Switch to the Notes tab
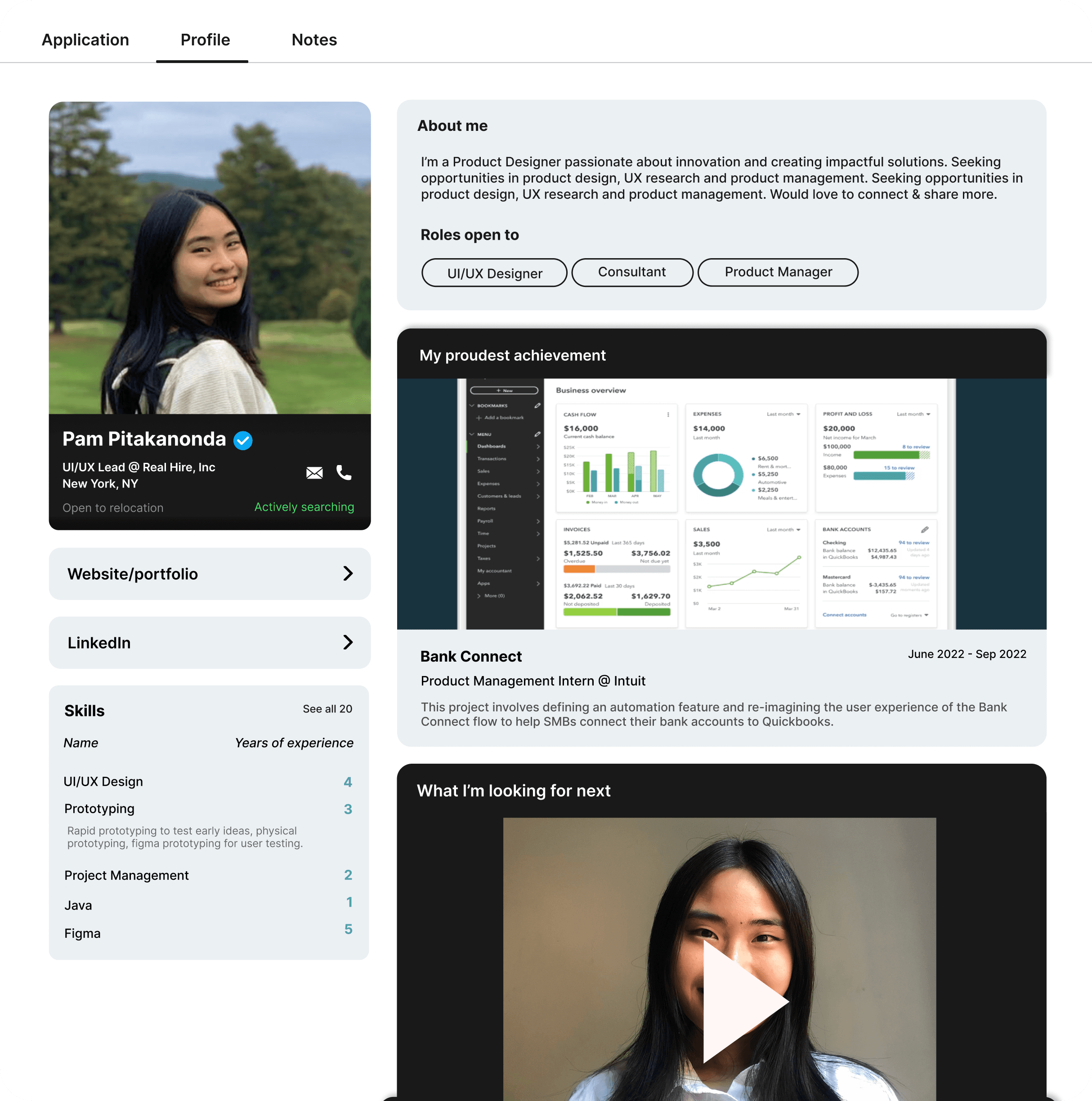This screenshot has width=1092, height=1101. pos(314,40)
